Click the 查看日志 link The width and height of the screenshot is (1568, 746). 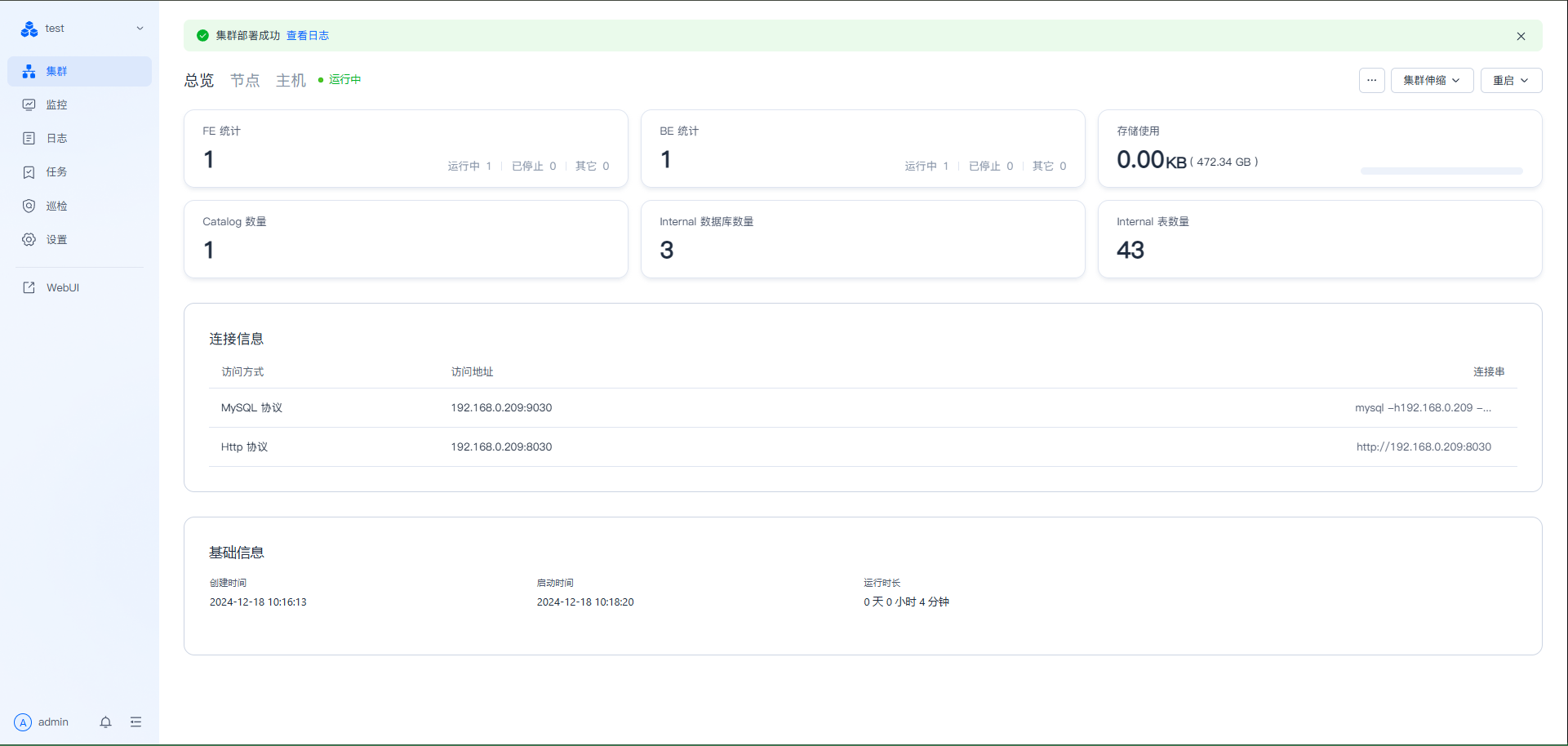[x=308, y=36]
